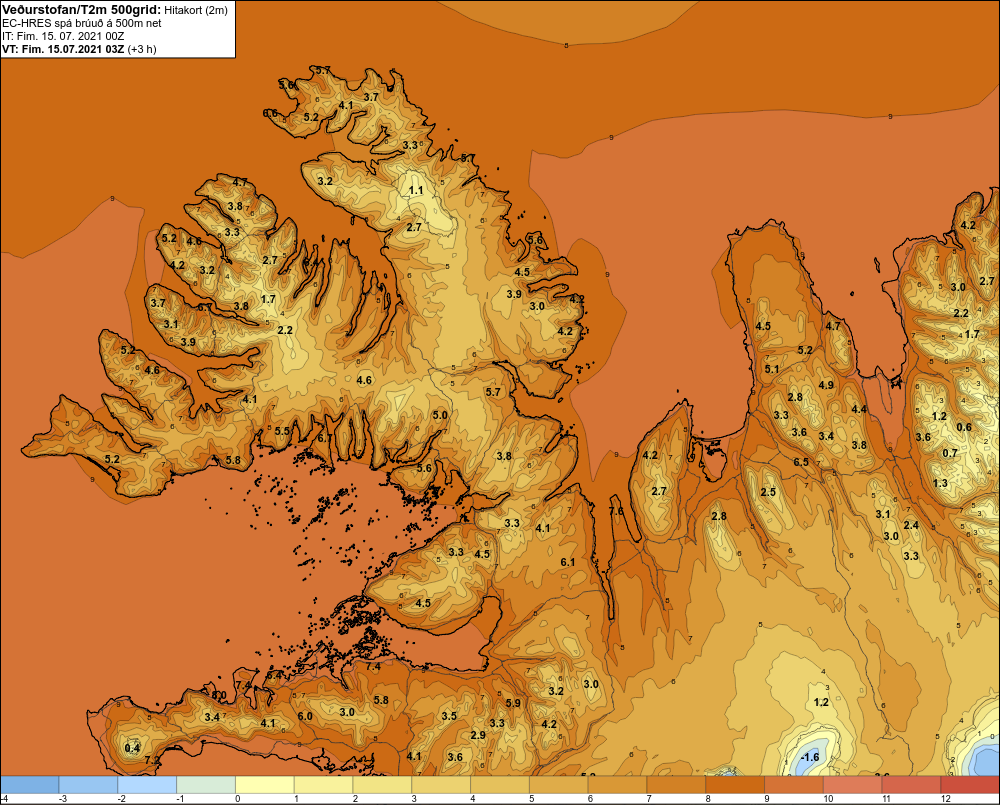
Task: Click the '4.4' temperature value
Action: coord(859,409)
